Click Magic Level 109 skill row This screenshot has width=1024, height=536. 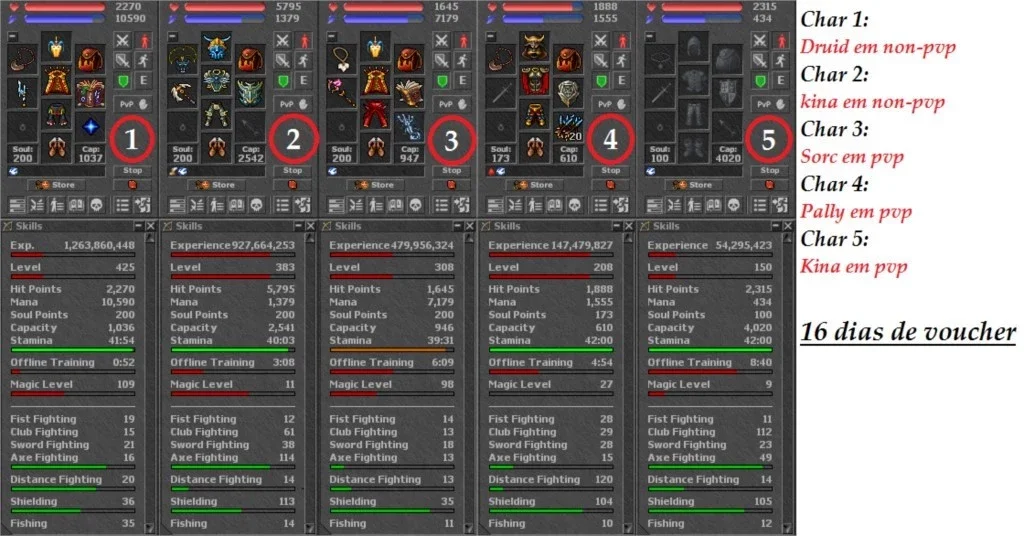click(72, 387)
